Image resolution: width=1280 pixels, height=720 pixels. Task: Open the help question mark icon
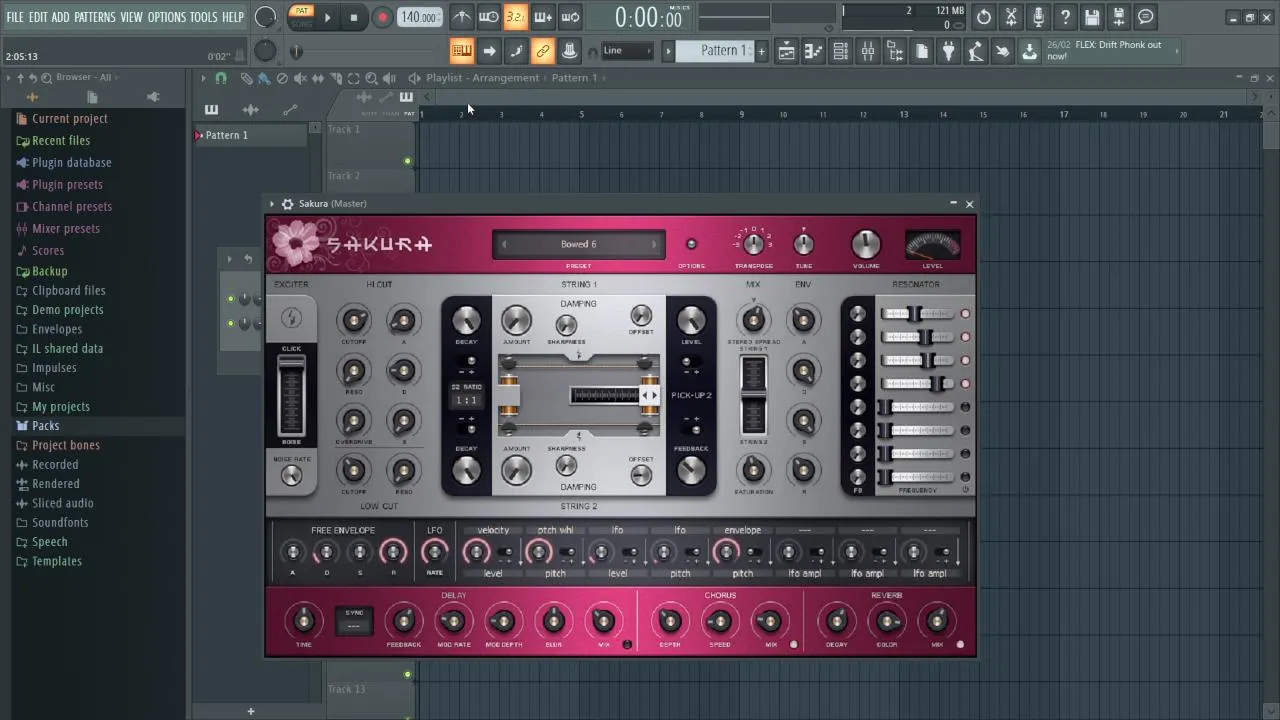(1065, 17)
